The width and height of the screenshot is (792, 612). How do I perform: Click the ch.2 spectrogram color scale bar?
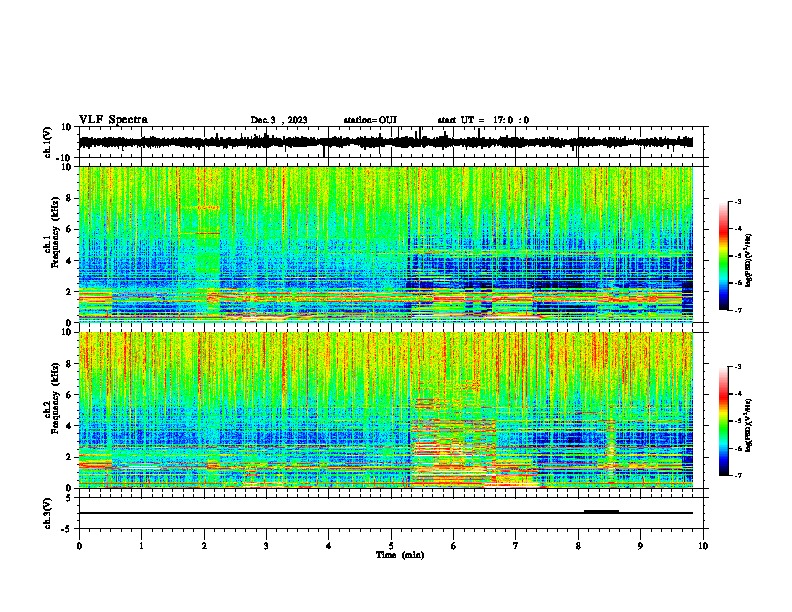[723, 421]
